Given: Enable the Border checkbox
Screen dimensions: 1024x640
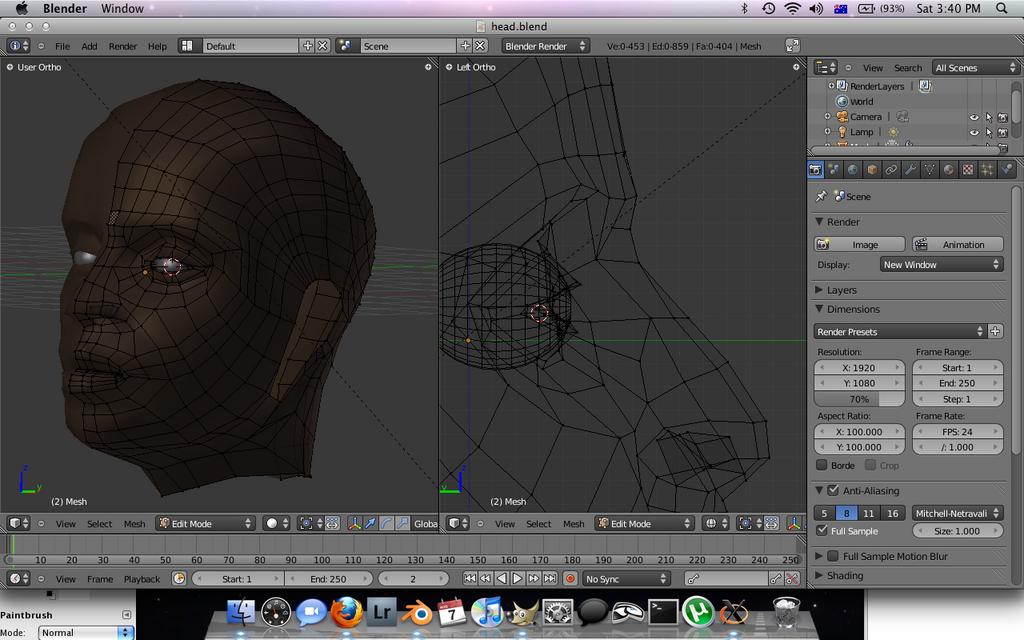Looking at the screenshot, I should (822, 465).
